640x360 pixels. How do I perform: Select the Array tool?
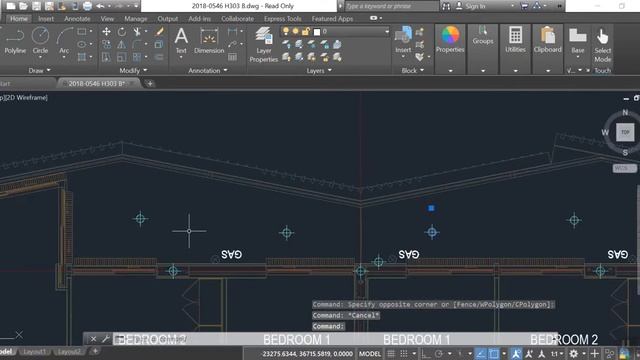coord(137,57)
